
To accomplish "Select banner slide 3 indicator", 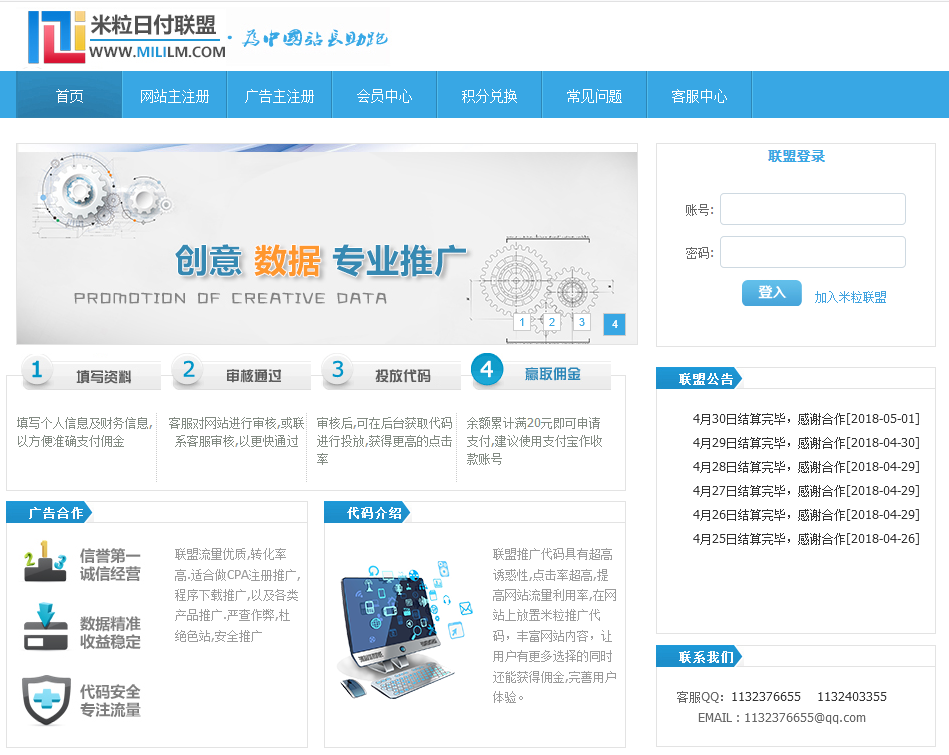I will [582, 323].
